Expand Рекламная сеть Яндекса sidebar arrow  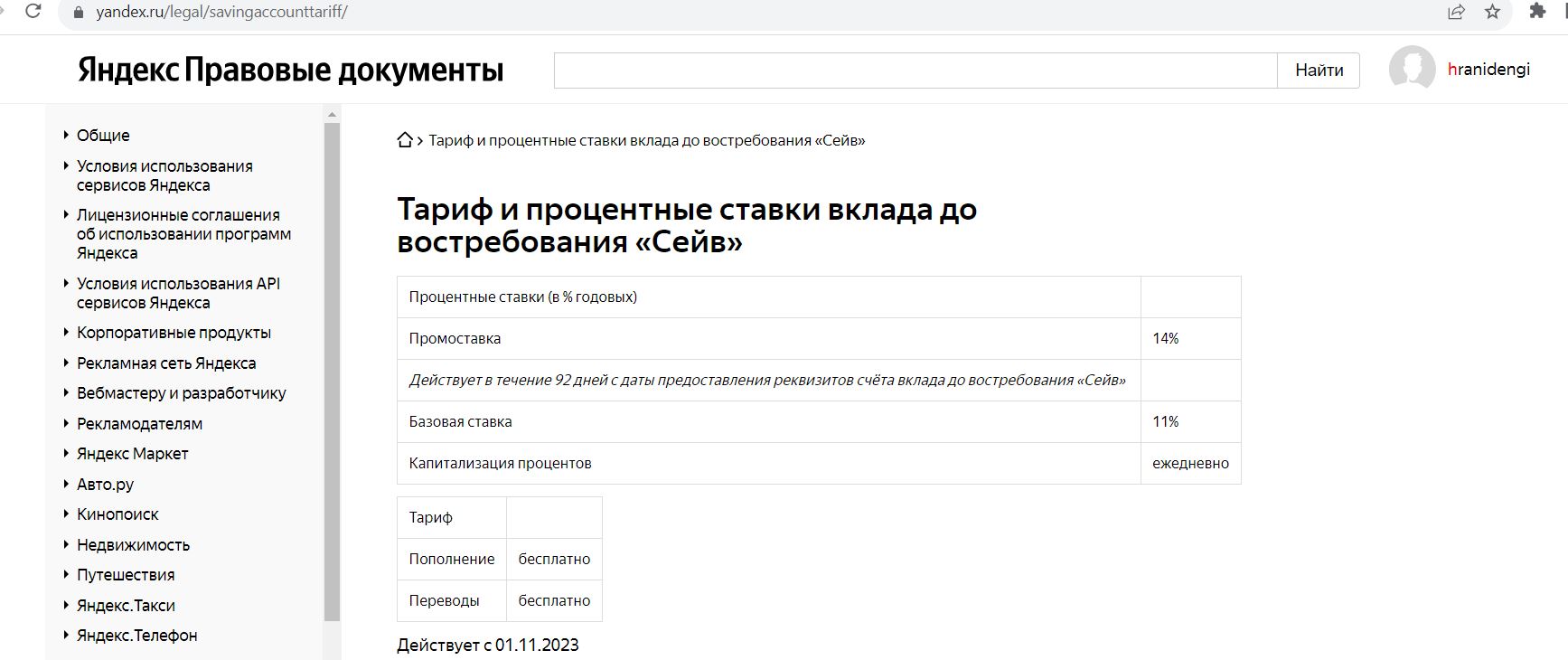coord(66,363)
